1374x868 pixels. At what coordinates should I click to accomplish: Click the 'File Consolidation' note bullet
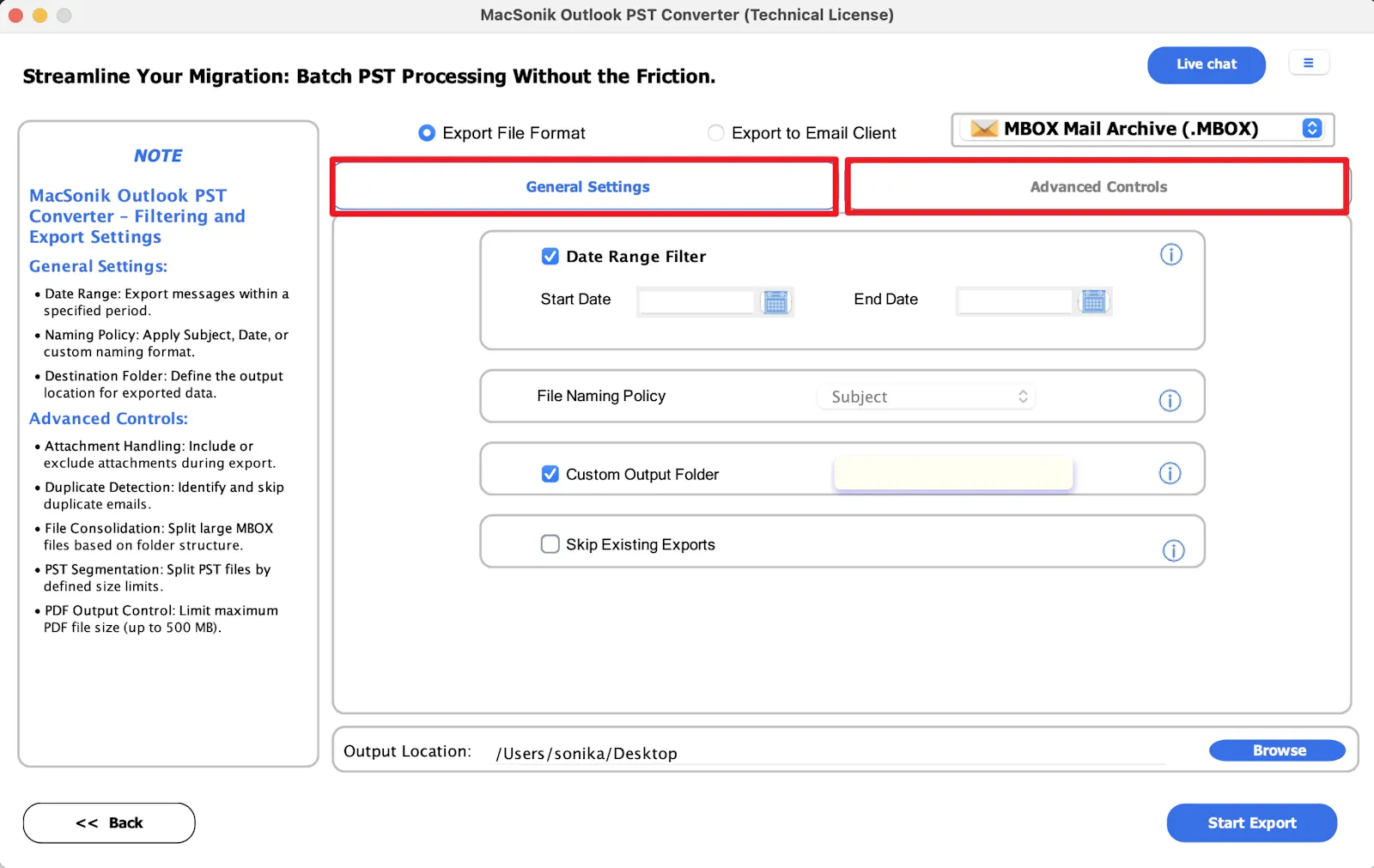coord(155,537)
